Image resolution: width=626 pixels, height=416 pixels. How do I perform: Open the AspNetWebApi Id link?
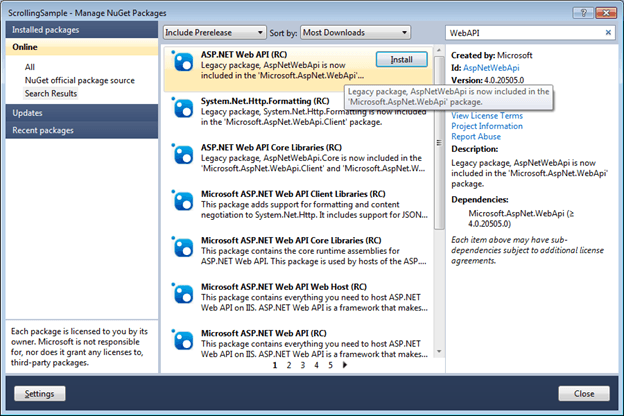pos(491,68)
